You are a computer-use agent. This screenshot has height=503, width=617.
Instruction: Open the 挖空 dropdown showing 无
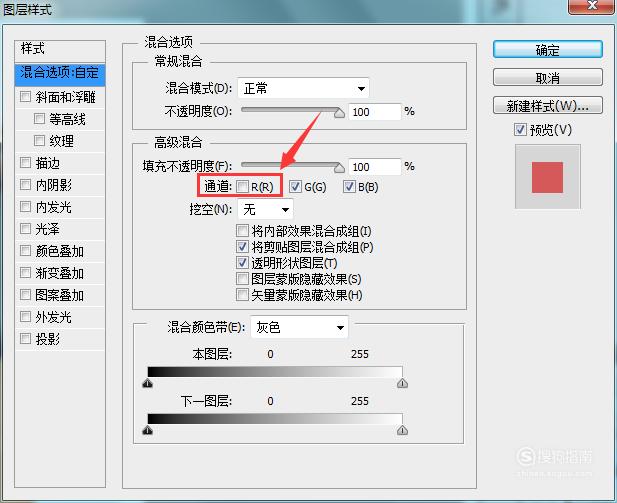coord(266,209)
